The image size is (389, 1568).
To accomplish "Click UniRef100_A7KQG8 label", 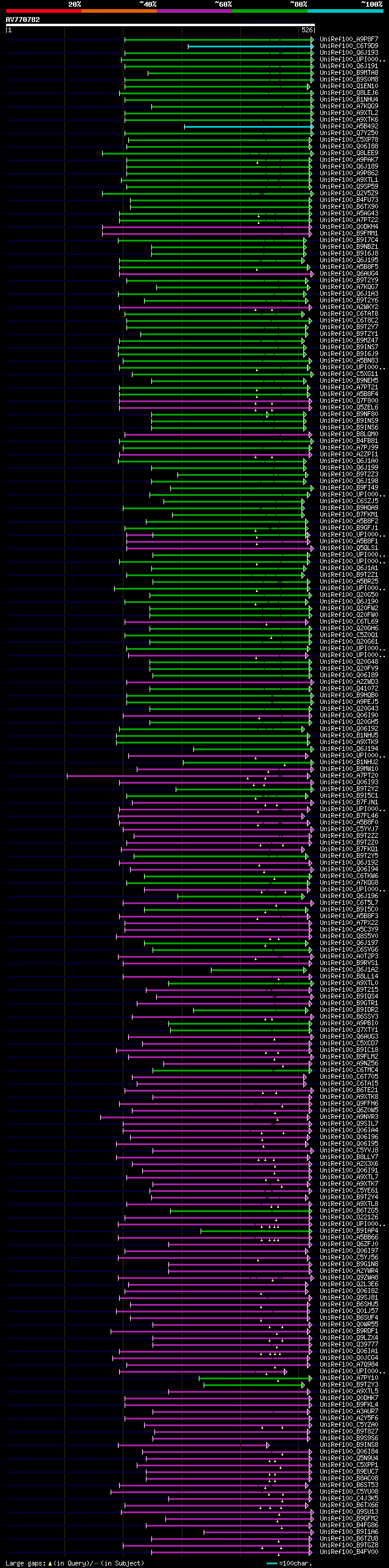I will [349, 883].
